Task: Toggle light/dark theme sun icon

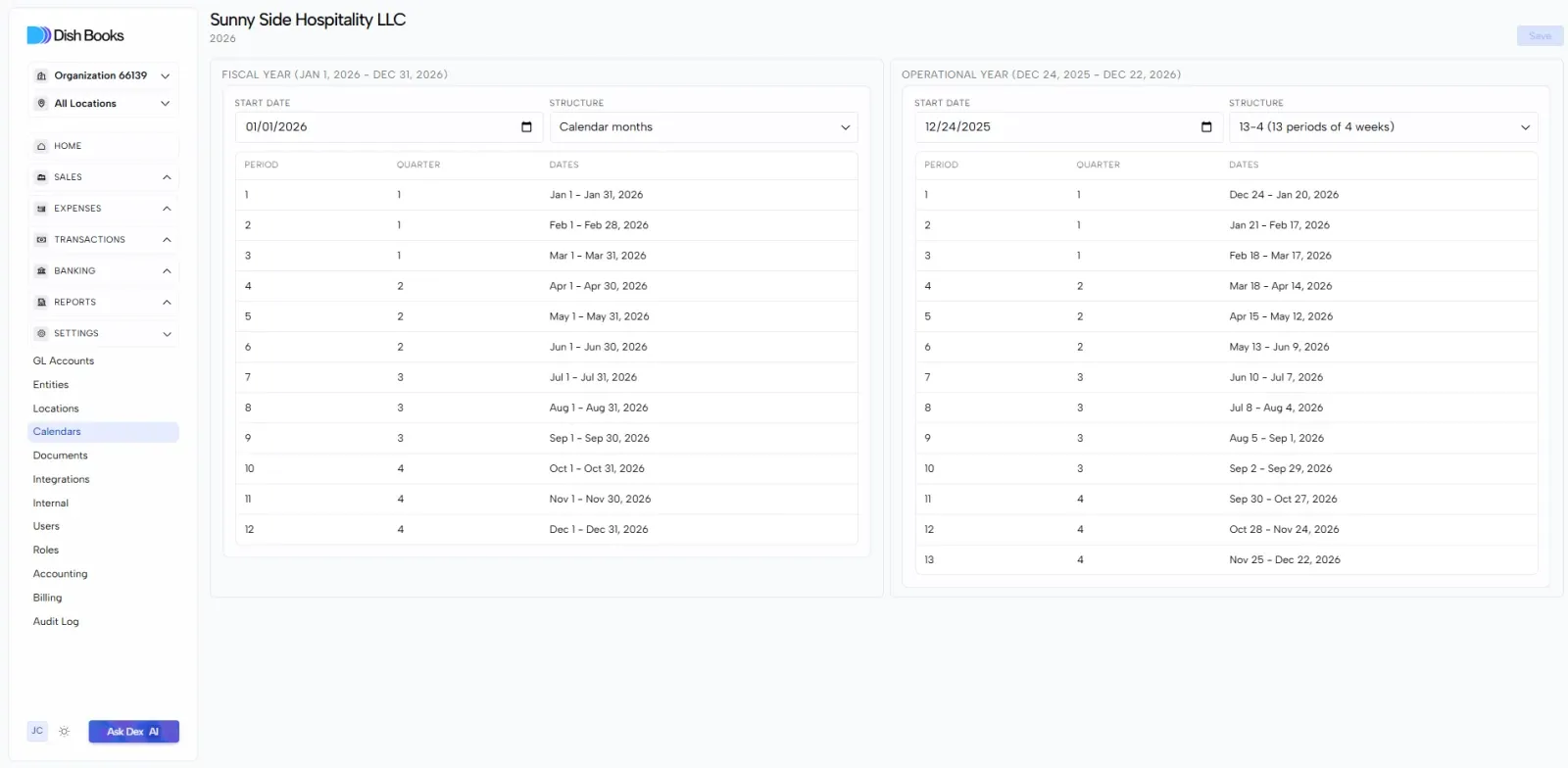Action: coord(65,732)
